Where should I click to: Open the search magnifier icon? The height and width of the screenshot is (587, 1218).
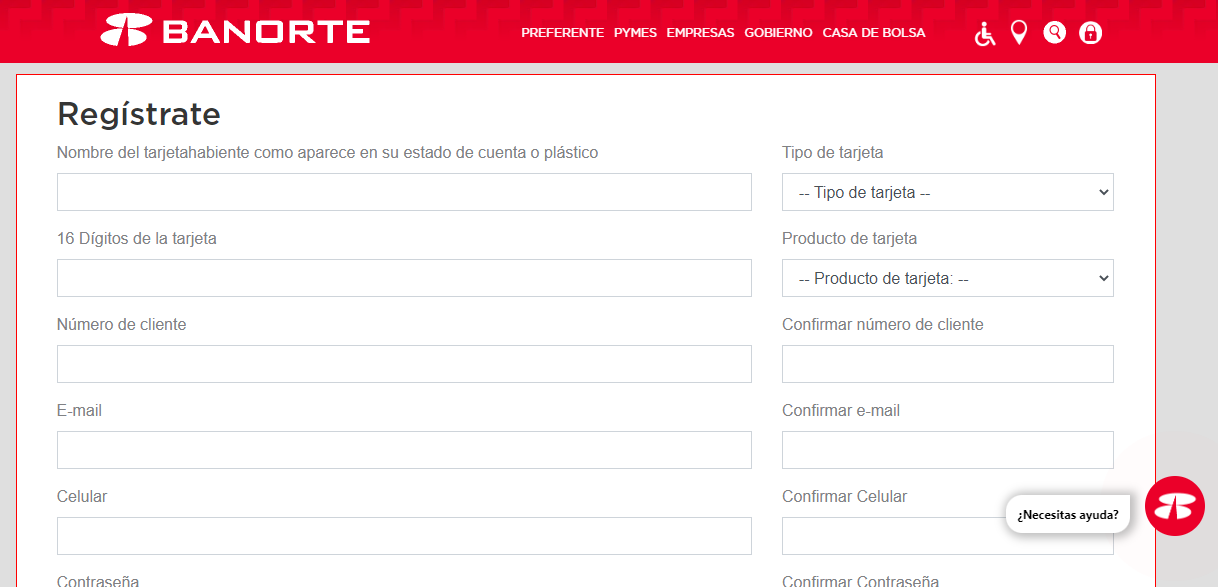tap(1054, 32)
